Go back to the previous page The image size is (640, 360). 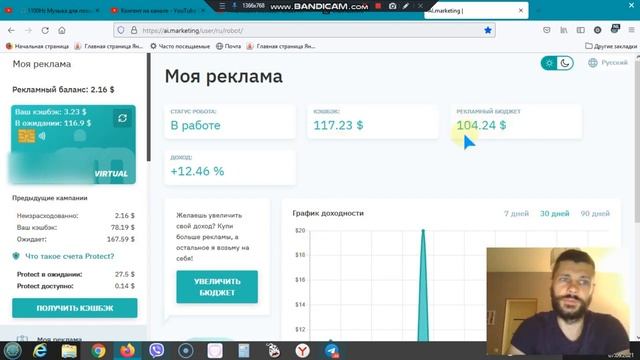tap(11, 31)
